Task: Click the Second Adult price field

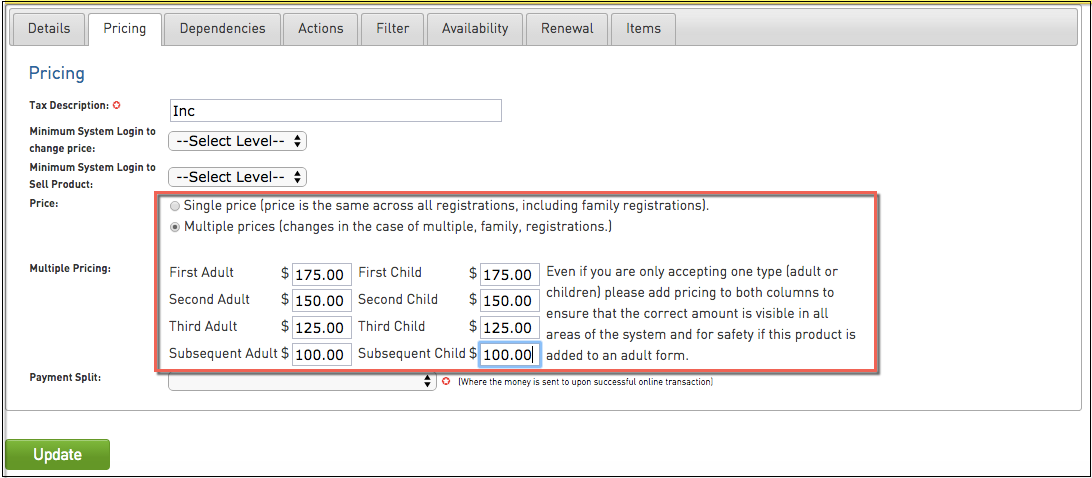Action: (x=321, y=301)
